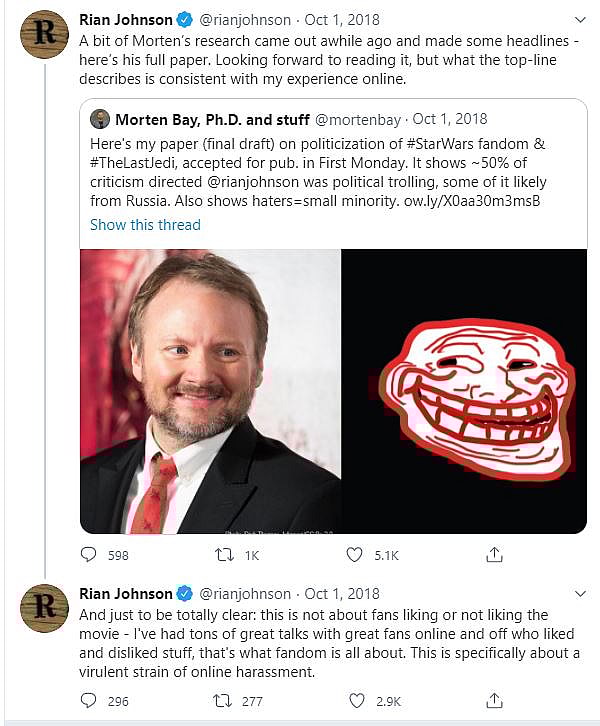The height and width of the screenshot is (726, 600).
Task: Open the first tweet's more options chevron
Action: click(579, 19)
